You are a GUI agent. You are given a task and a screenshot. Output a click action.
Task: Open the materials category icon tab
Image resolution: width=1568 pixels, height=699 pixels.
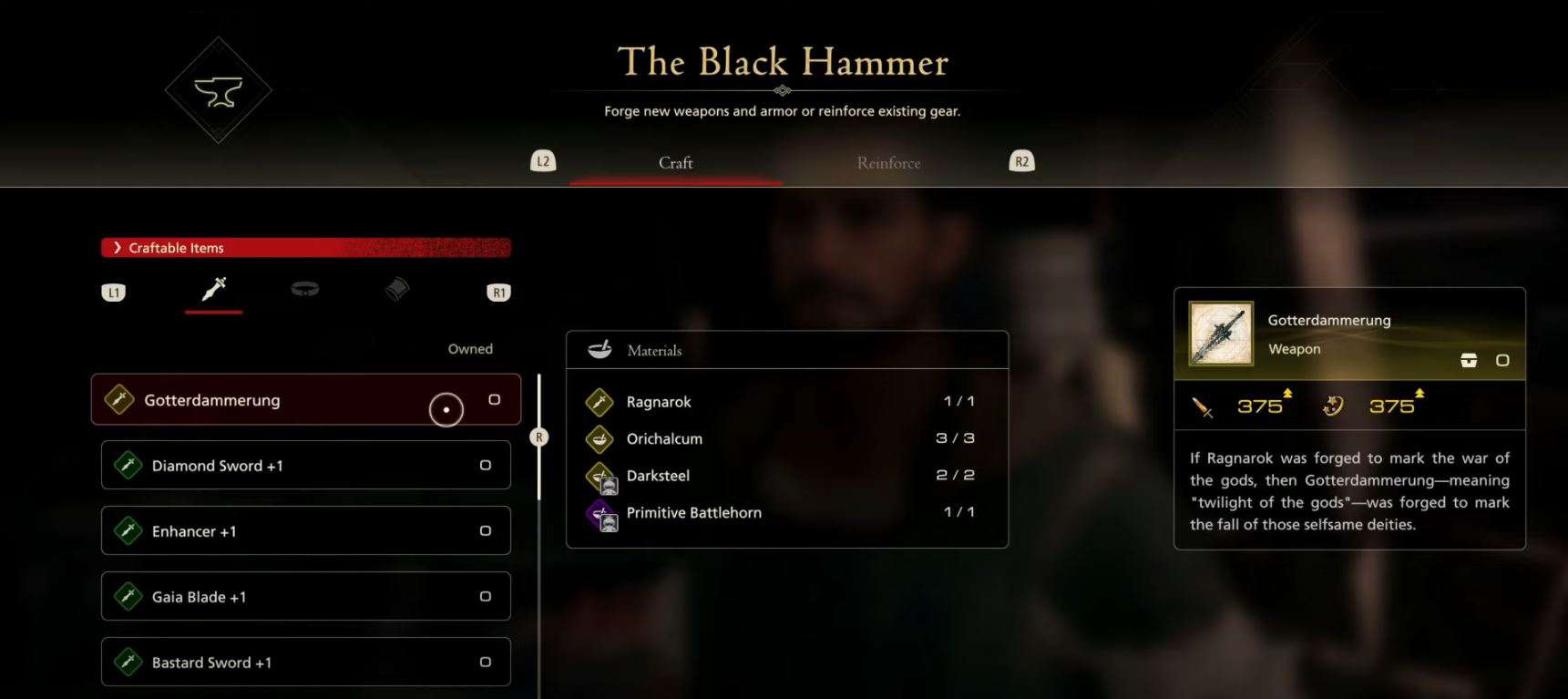point(396,290)
